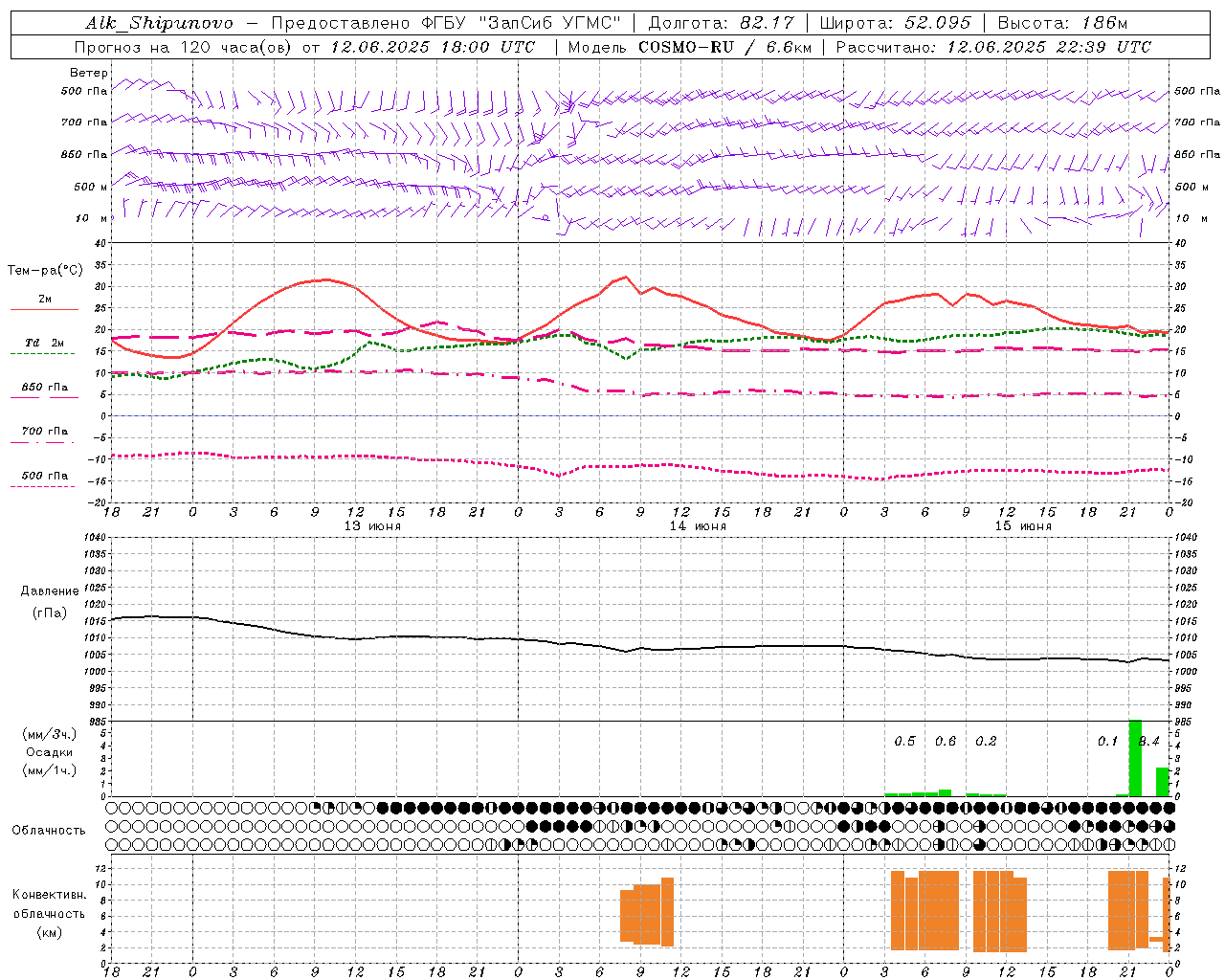Click the "500 м" wind level label at left
The height and width of the screenshot is (980, 1225).
click(91, 187)
